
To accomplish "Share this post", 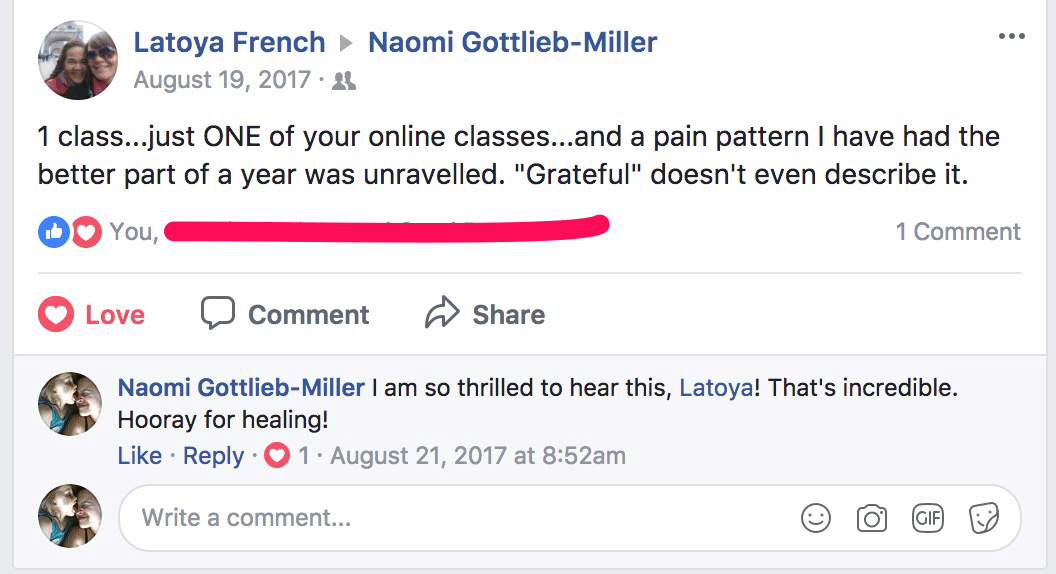I will coord(485,315).
